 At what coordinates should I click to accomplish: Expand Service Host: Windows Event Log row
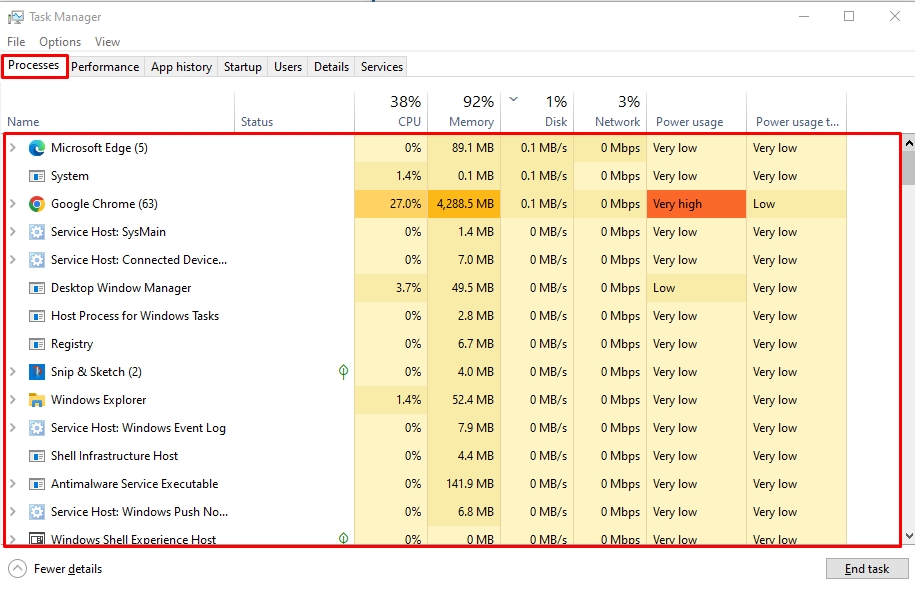[13, 428]
